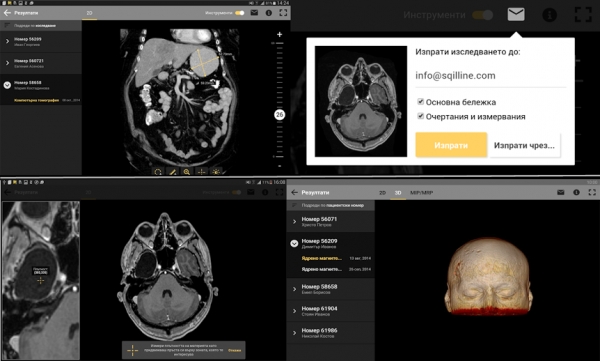Image resolution: width=600 pixels, height=361 pixels.
Task: Select the 3D tab
Action: (398, 193)
